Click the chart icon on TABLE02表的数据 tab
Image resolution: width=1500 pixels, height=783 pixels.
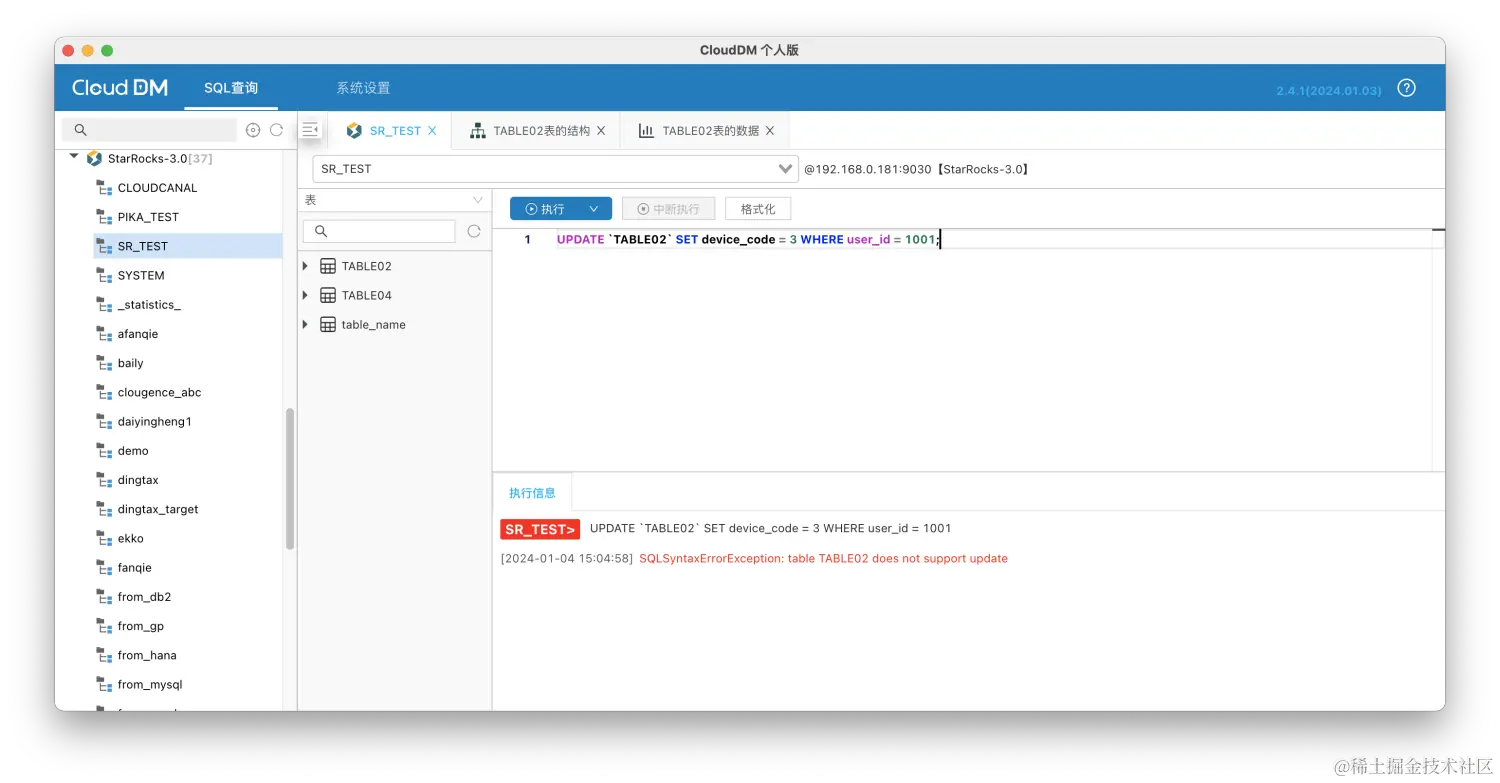coord(647,131)
